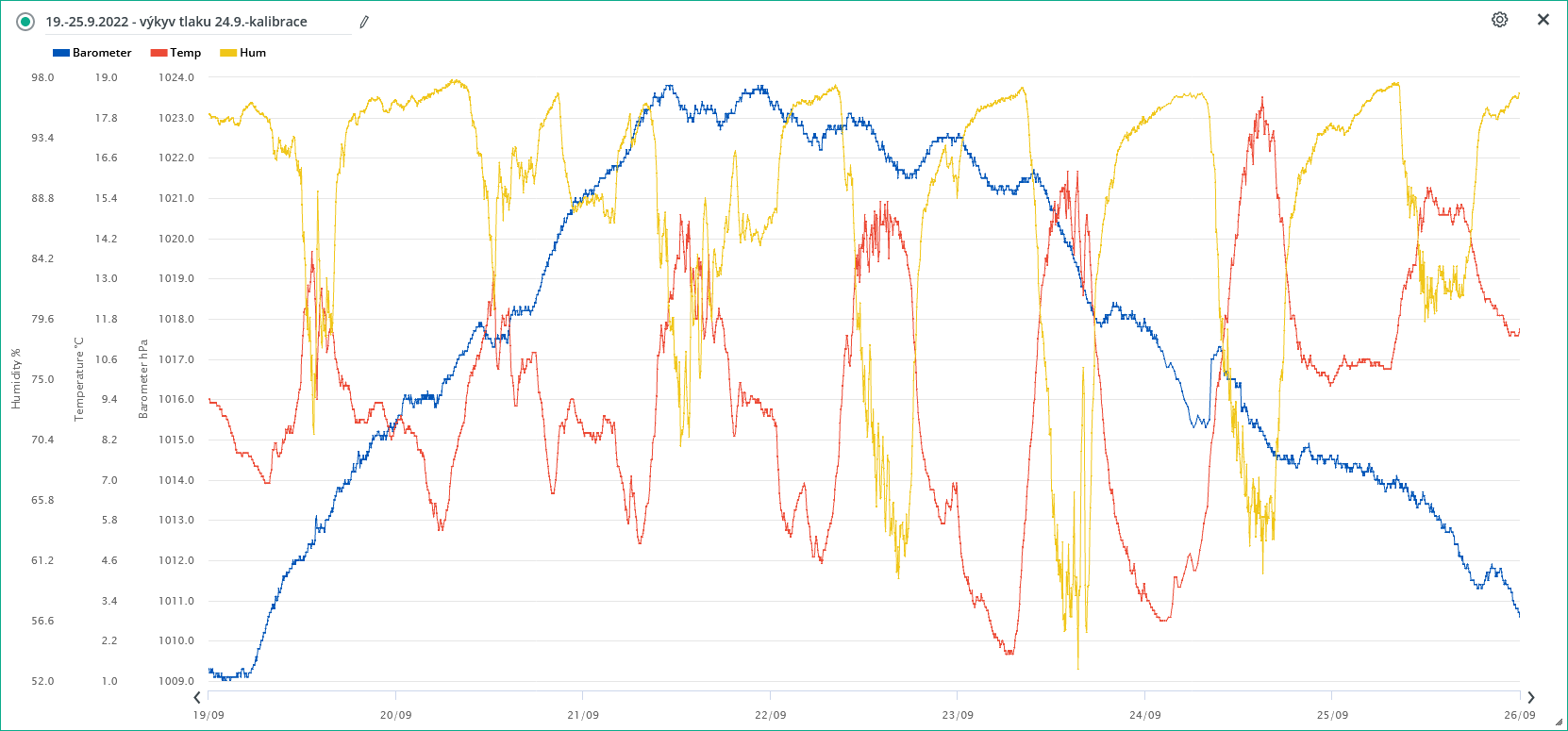Select the 22/09 date on the time axis

click(x=770, y=715)
